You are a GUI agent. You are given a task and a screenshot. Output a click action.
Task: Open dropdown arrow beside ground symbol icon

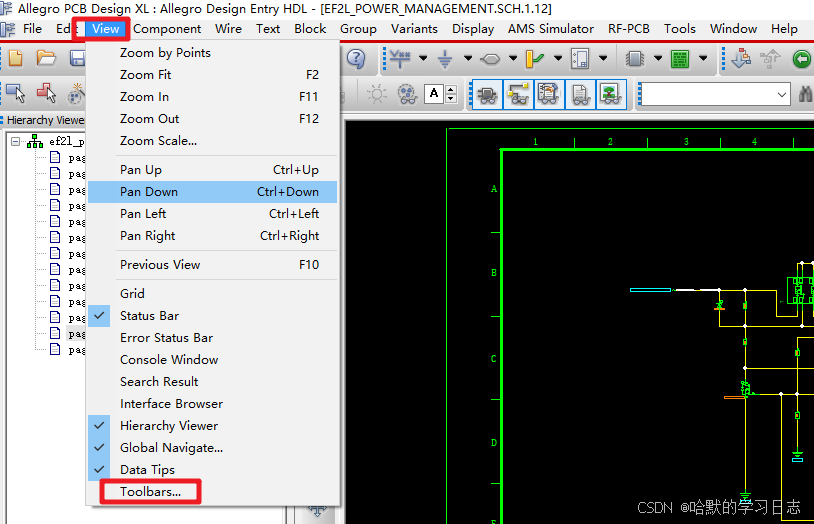[x=468, y=59]
